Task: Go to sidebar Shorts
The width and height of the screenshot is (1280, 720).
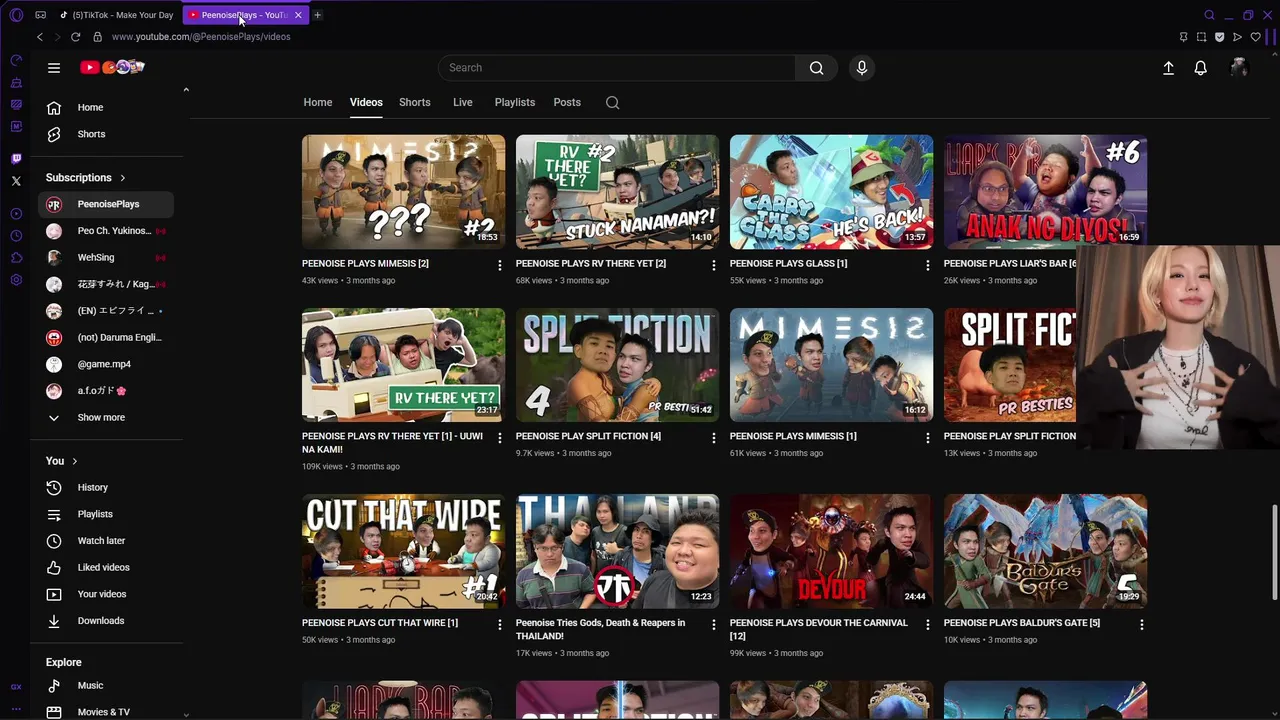Action: coord(106,134)
